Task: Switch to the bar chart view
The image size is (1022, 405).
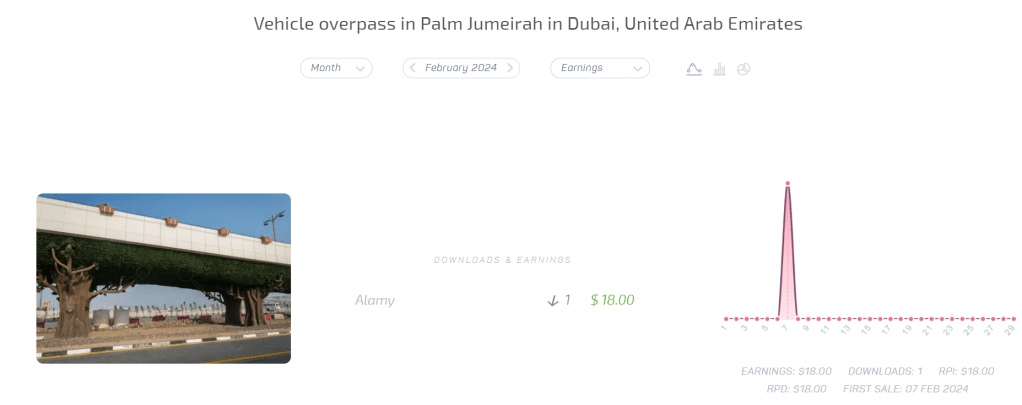Action: [x=719, y=69]
